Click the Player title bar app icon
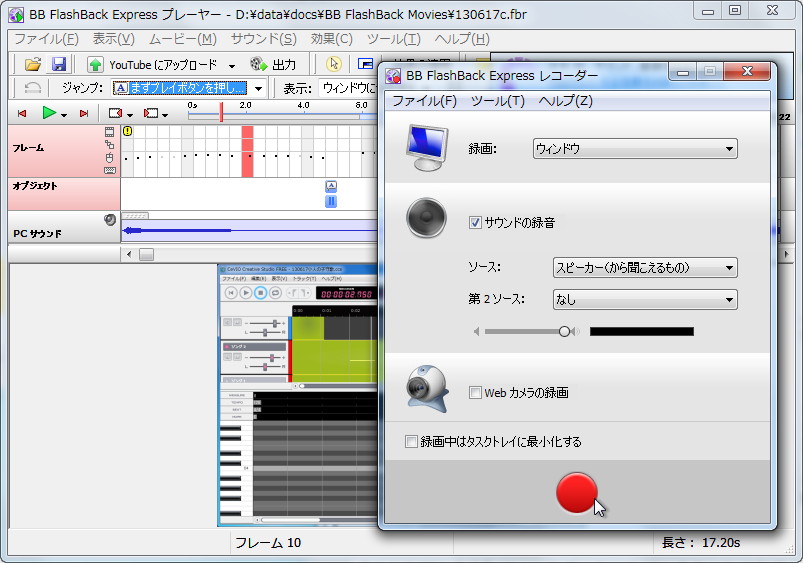The width and height of the screenshot is (803, 563). 16,14
